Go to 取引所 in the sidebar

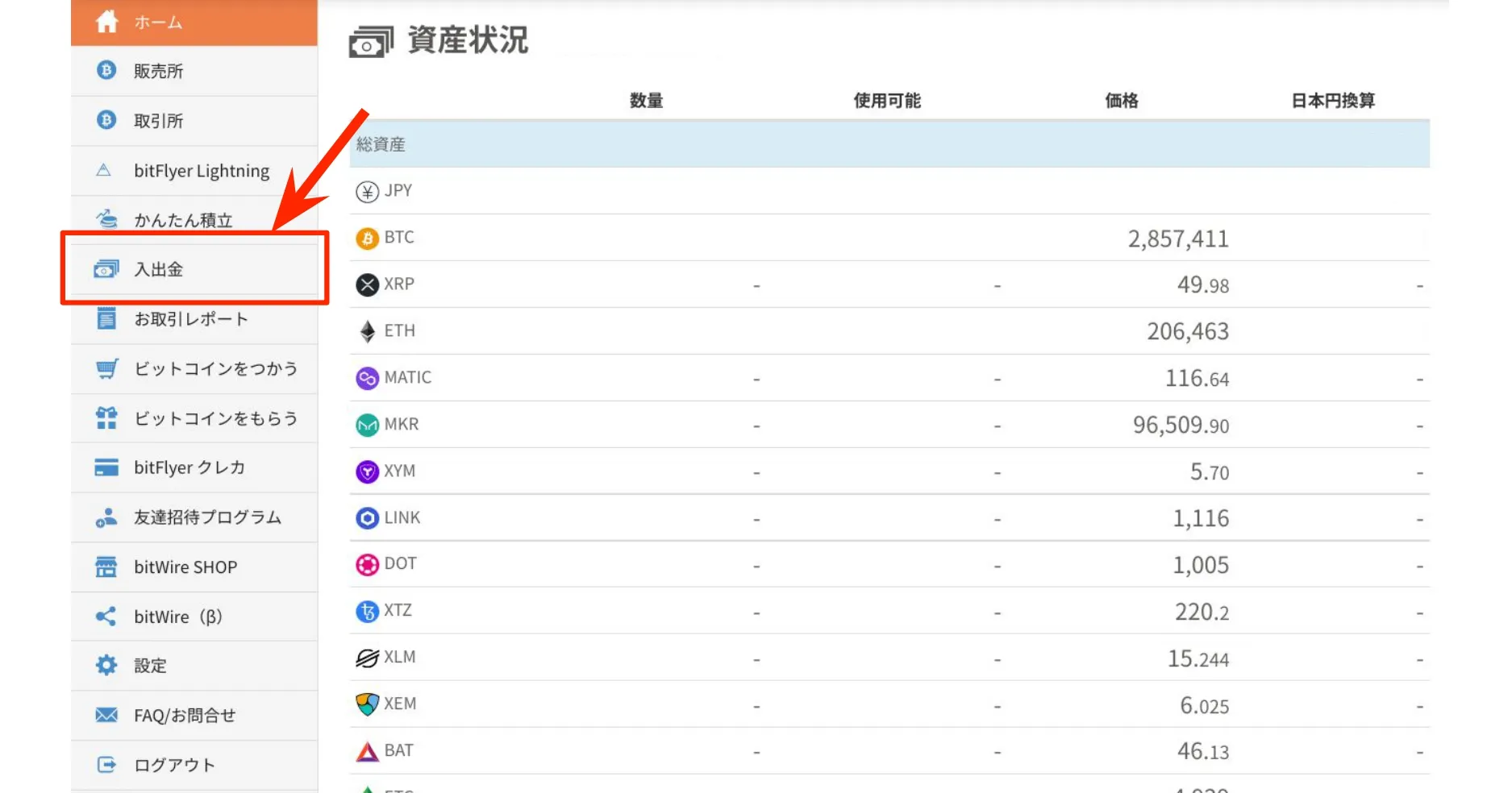click(x=159, y=121)
